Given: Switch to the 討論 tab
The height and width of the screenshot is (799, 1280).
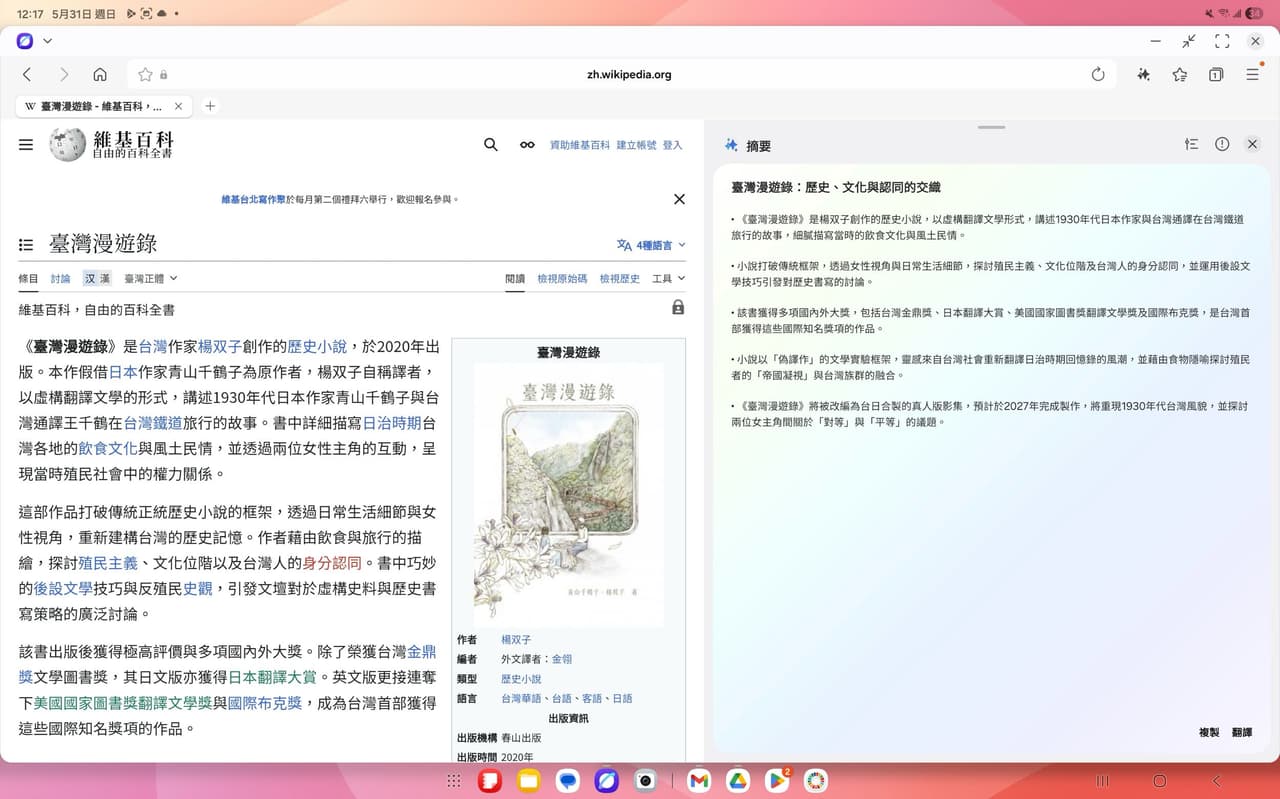Looking at the screenshot, I should tap(61, 278).
